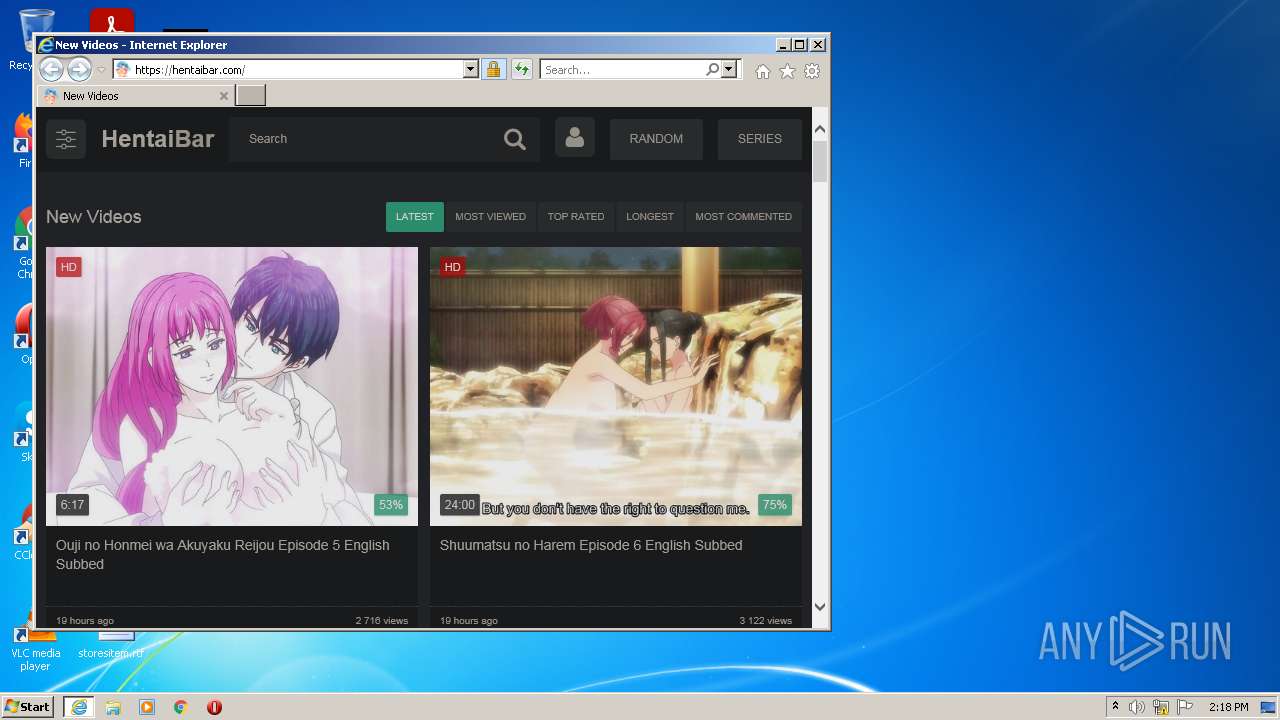Open the site filter menu icon

(x=66, y=139)
